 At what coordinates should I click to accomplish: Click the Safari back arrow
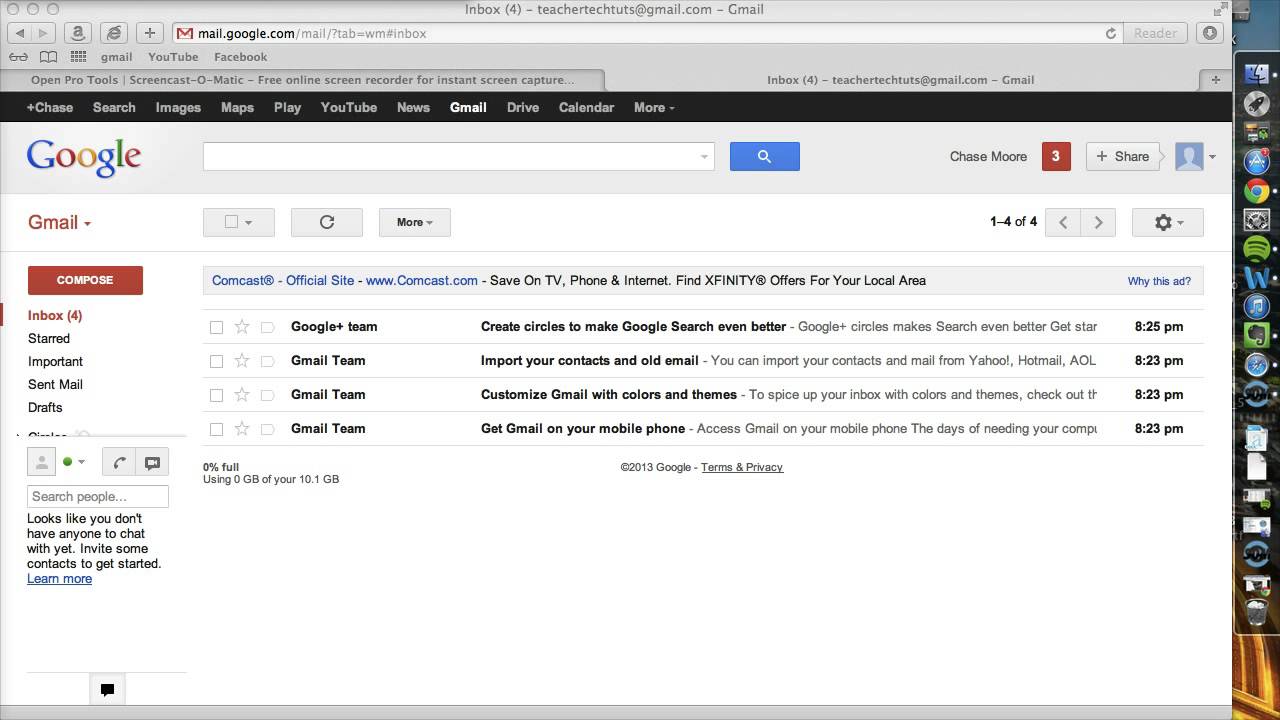click(20, 33)
